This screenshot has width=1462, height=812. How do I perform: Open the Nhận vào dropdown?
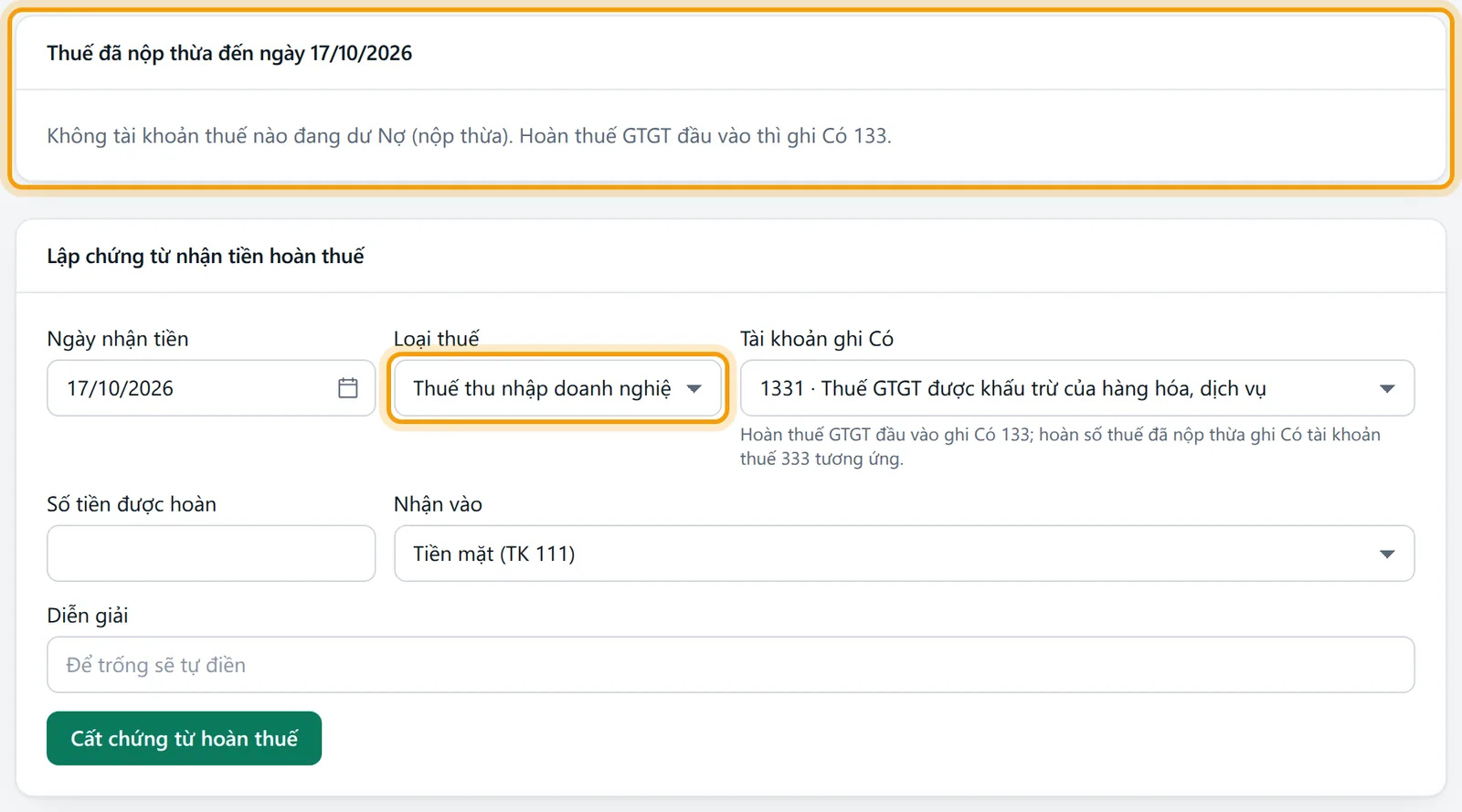(905, 554)
